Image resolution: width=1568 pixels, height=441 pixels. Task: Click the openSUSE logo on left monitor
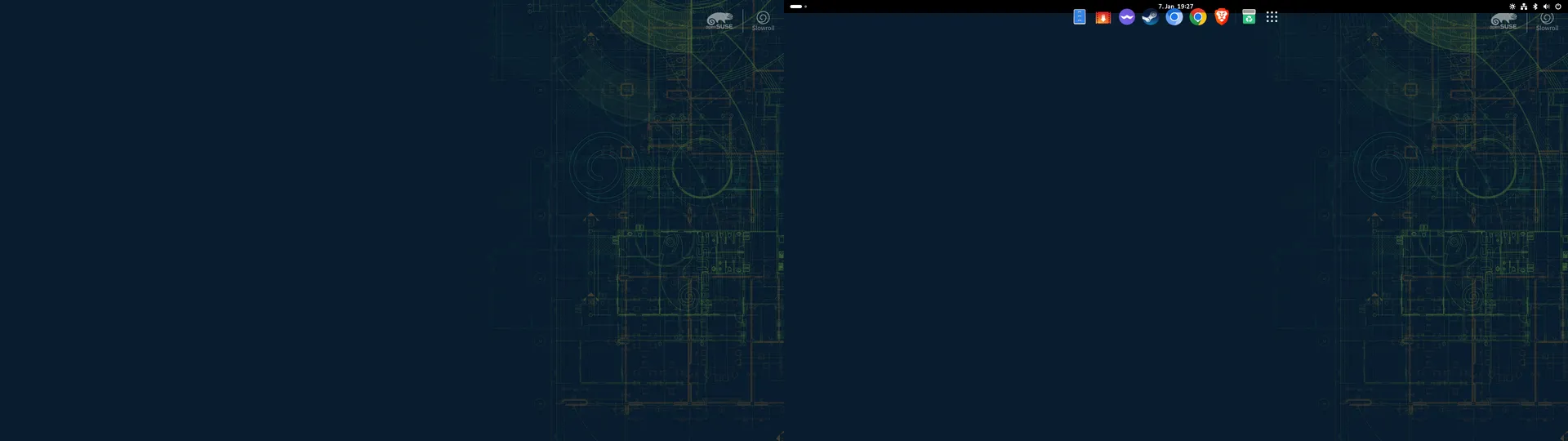pyautogui.click(x=719, y=20)
